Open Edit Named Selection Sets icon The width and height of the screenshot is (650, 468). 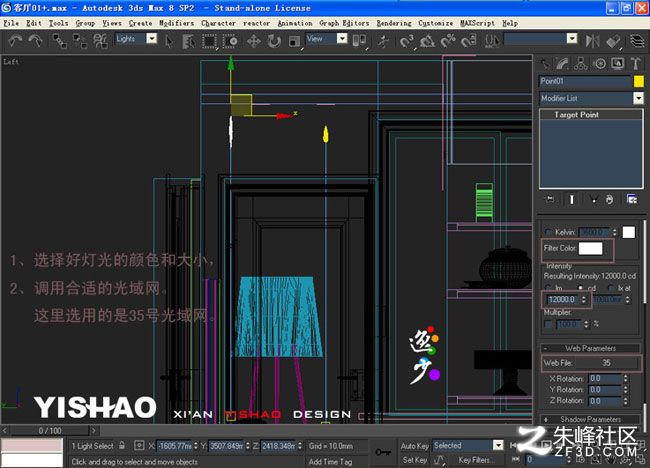[492, 41]
